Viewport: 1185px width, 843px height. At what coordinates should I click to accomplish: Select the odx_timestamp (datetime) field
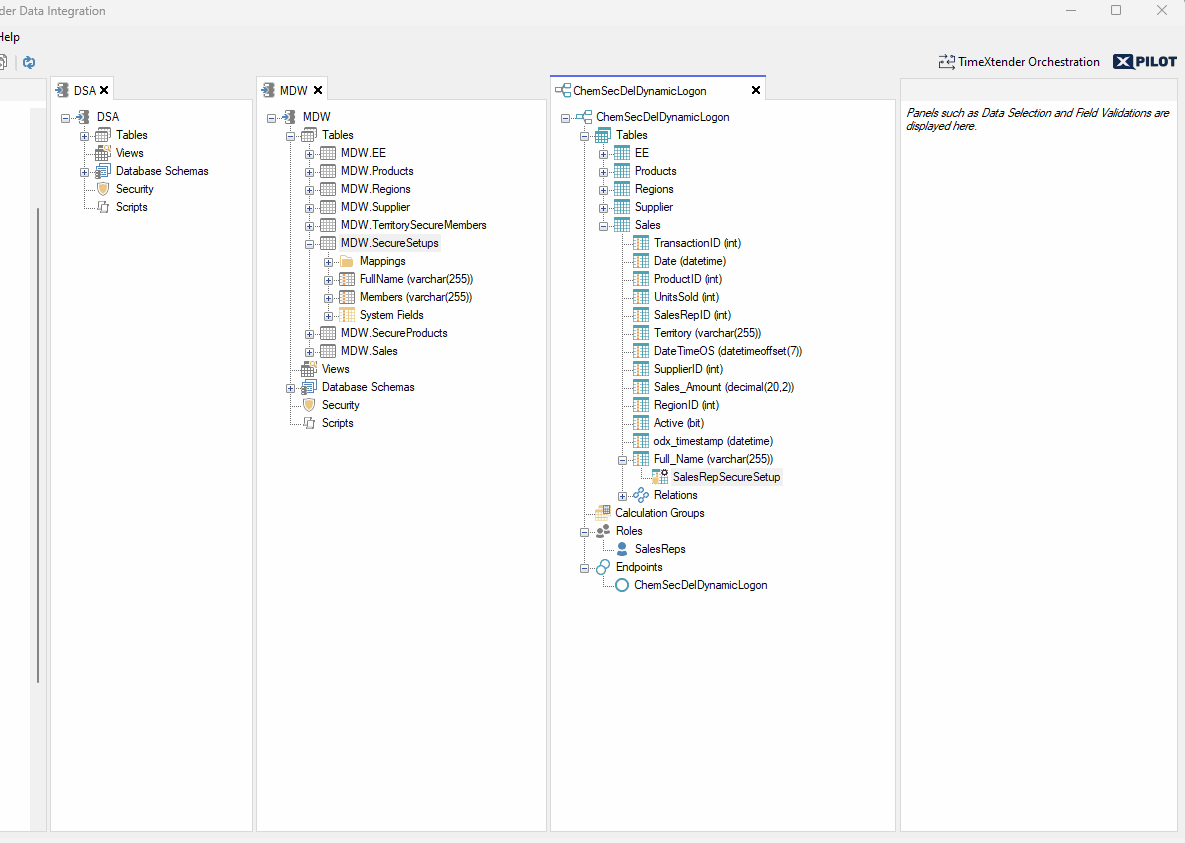point(713,441)
